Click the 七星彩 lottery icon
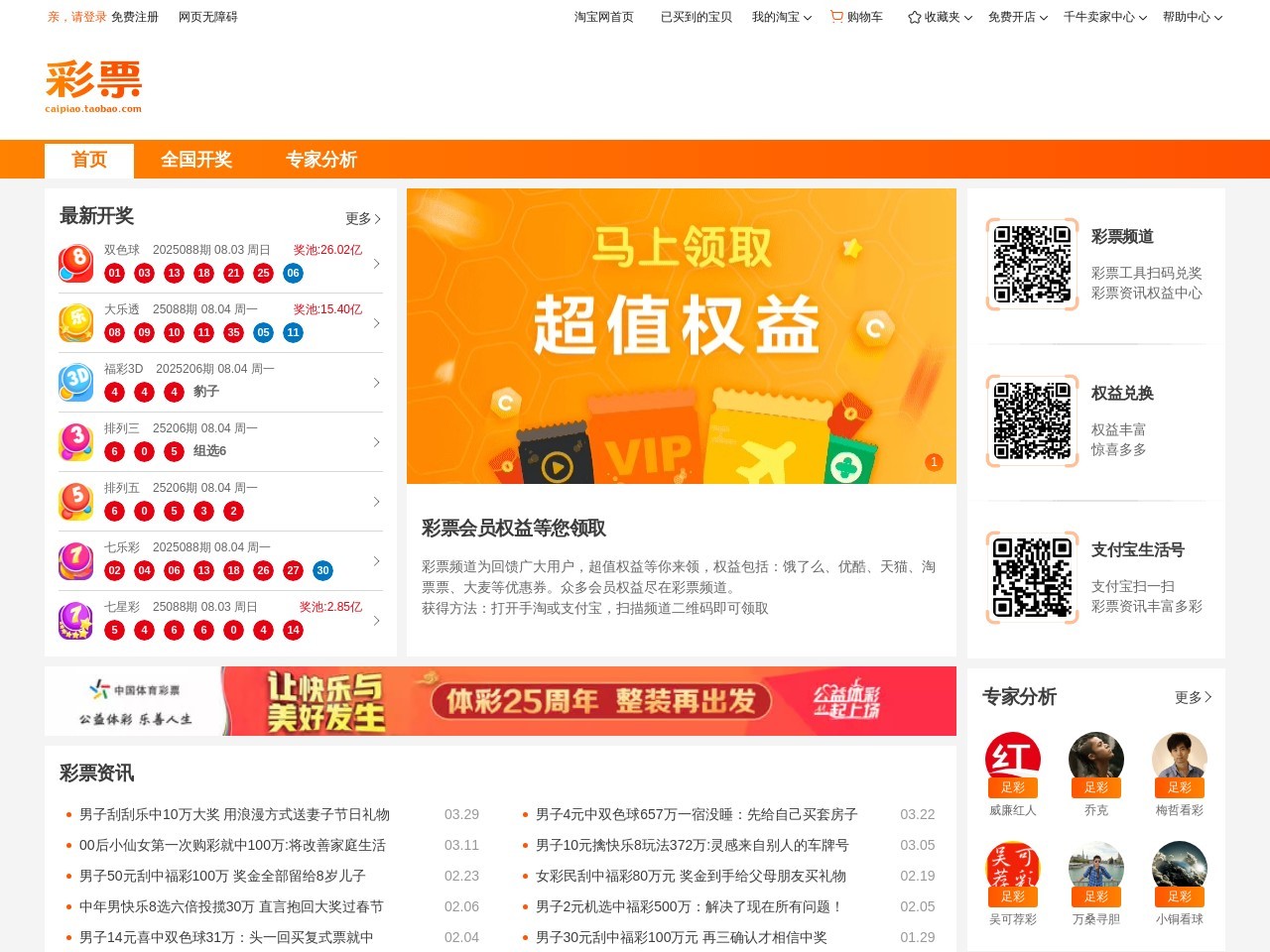 (75, 621)
